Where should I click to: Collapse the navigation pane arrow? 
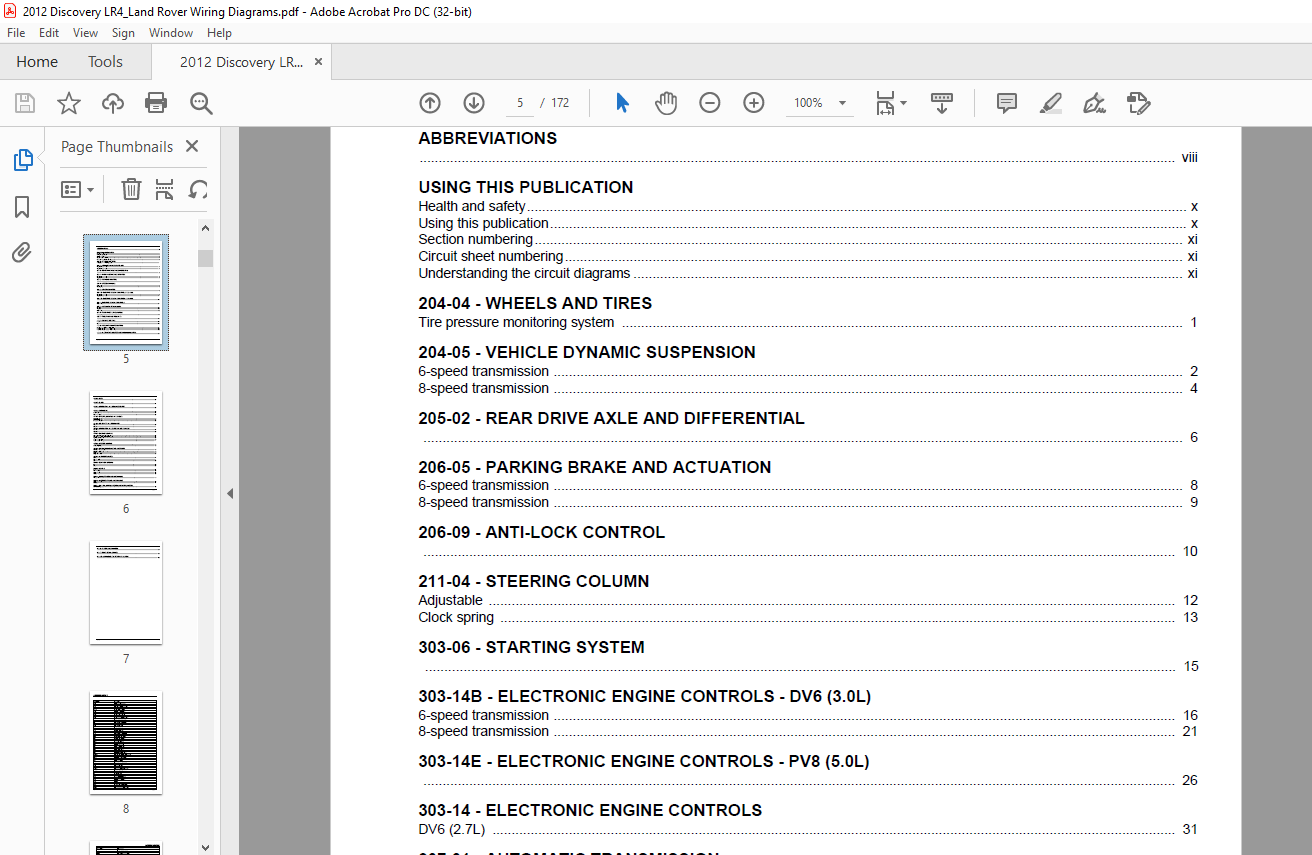[230, 493]
